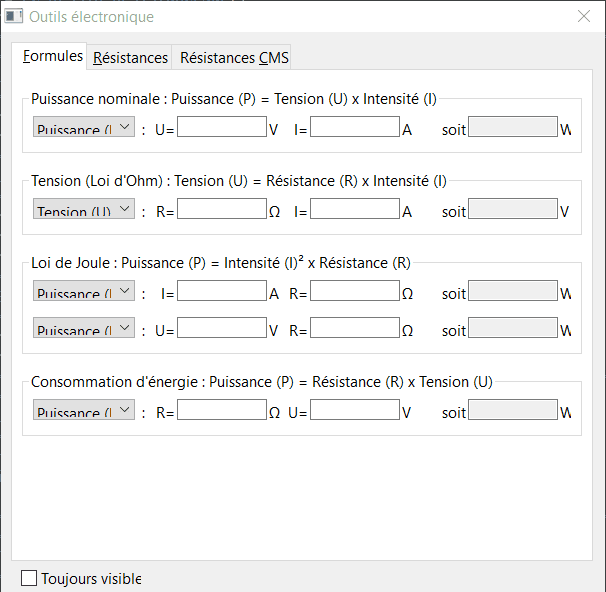Click R= field in Consommation d'énergie section
This screenshot has width=606, height=592.
coord(222,411)
